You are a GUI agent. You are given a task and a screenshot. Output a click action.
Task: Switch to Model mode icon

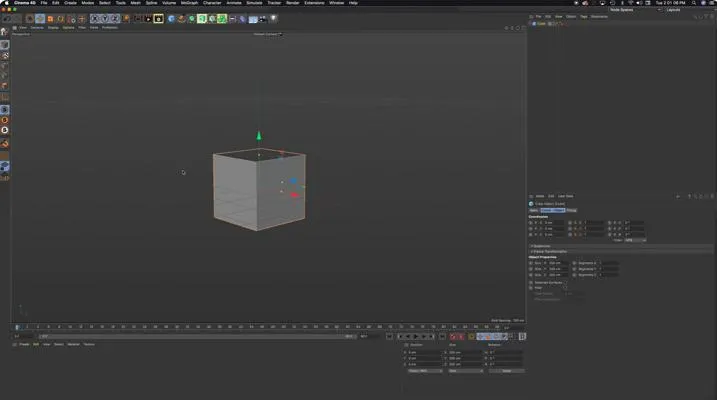pyautogui.click(x=5, y=45)
